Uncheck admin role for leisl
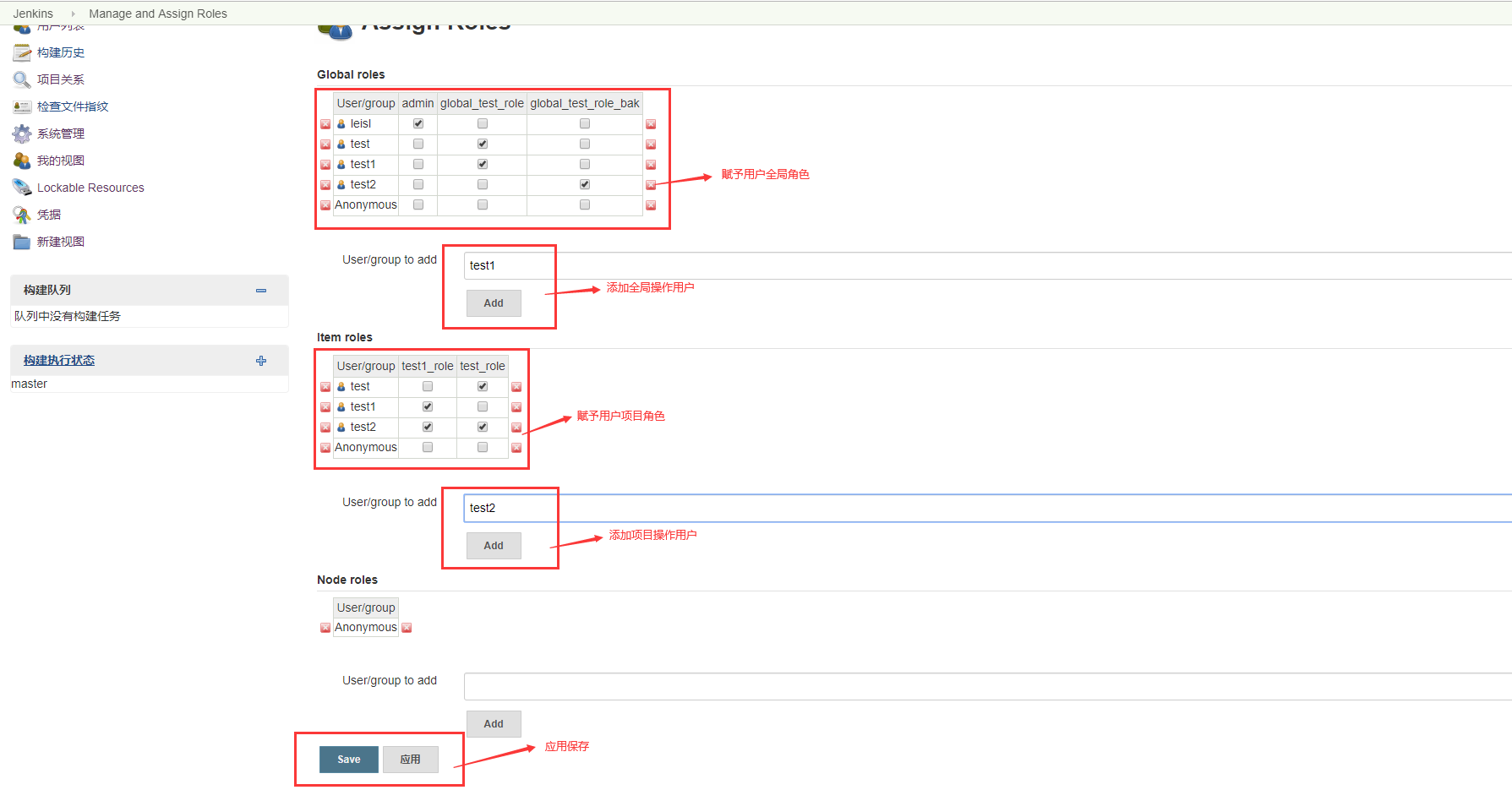The height and width of the screenshot is (790, 1512). tap(418, 123)
